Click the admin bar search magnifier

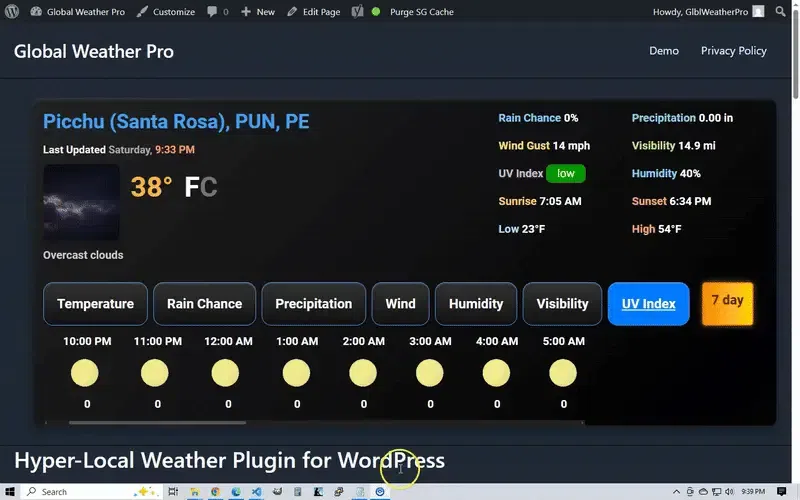click(780, 11)
